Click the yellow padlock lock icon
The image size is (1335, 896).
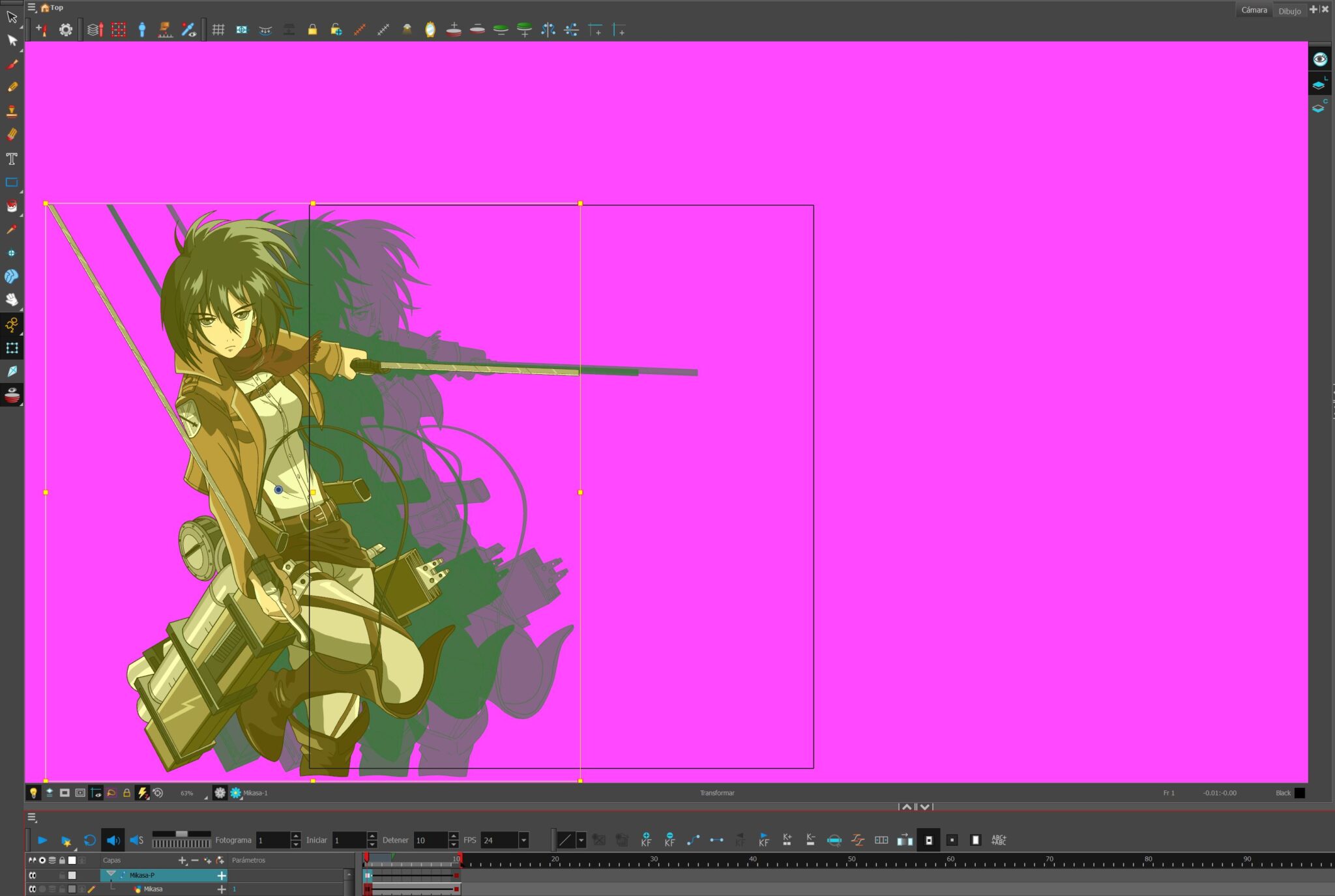(x=312, y=30)
